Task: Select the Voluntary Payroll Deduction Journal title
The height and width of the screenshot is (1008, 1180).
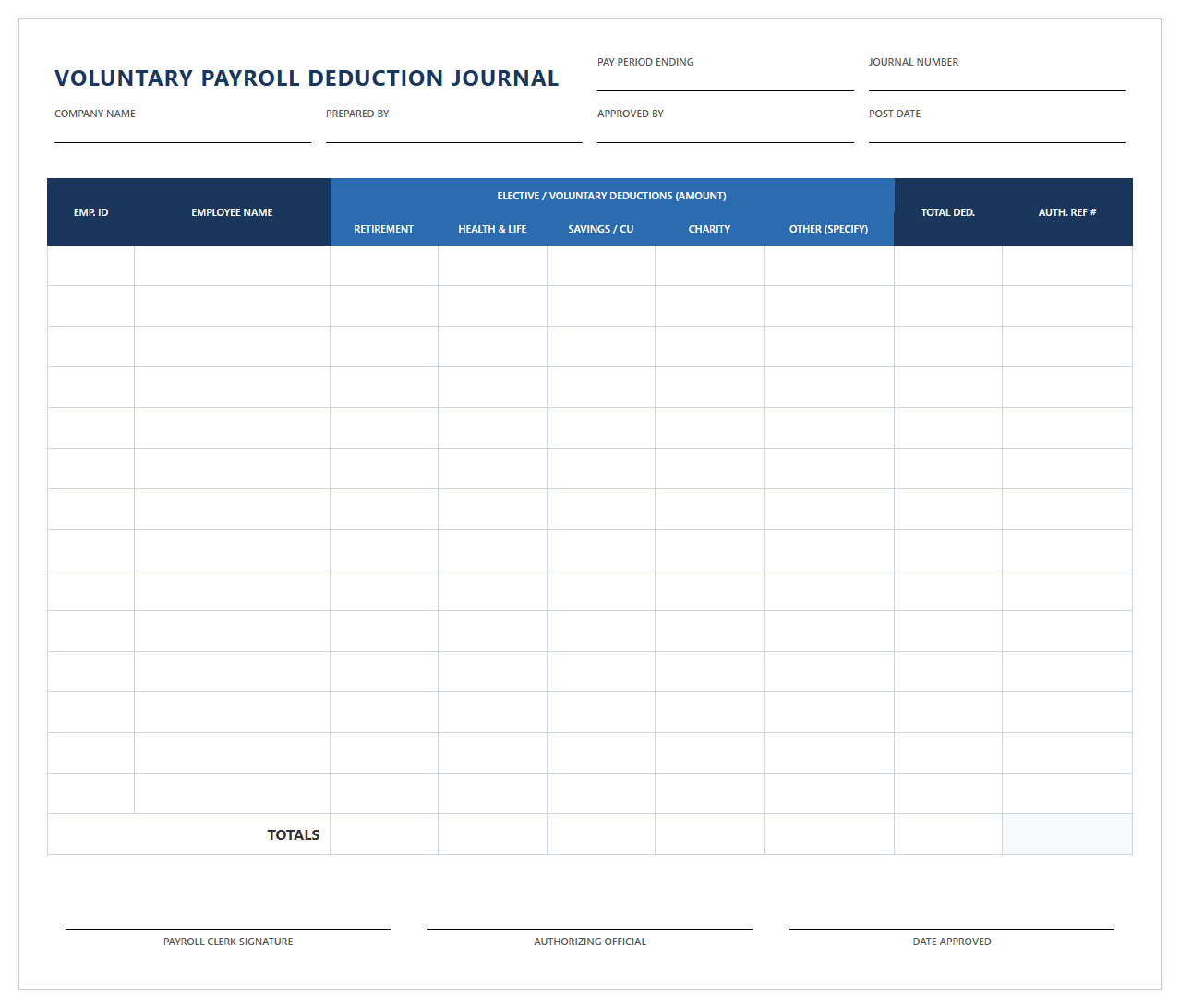Action: click(x=307, y=78)
